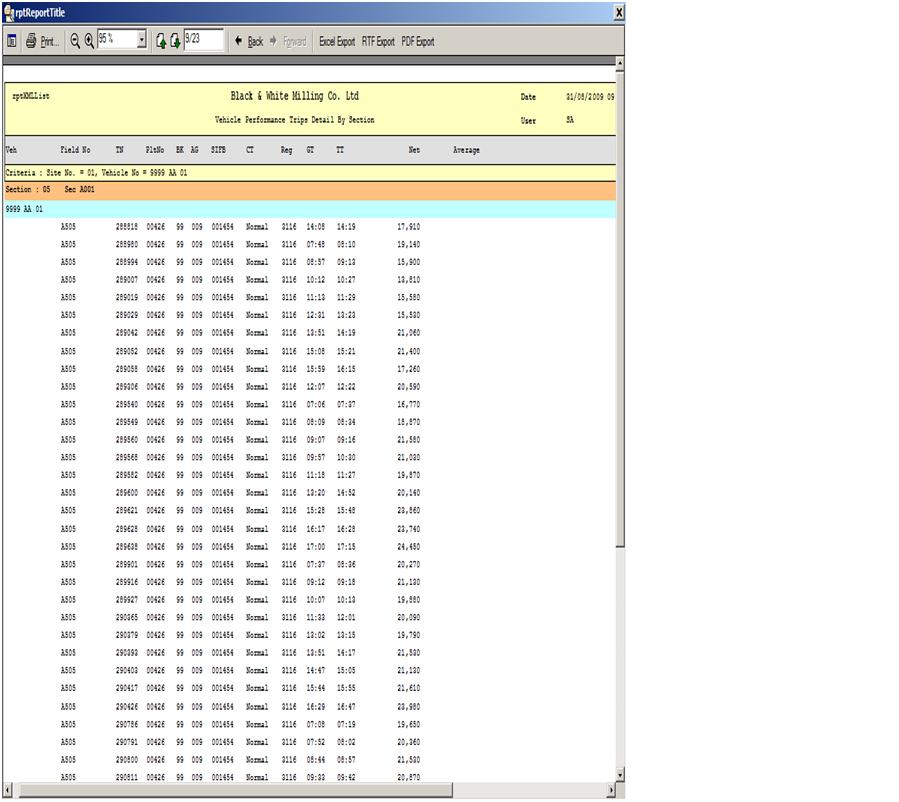The width and height of the screenshot is (899, 802).
Task: Click the Print button
Action: coord(42,41)
